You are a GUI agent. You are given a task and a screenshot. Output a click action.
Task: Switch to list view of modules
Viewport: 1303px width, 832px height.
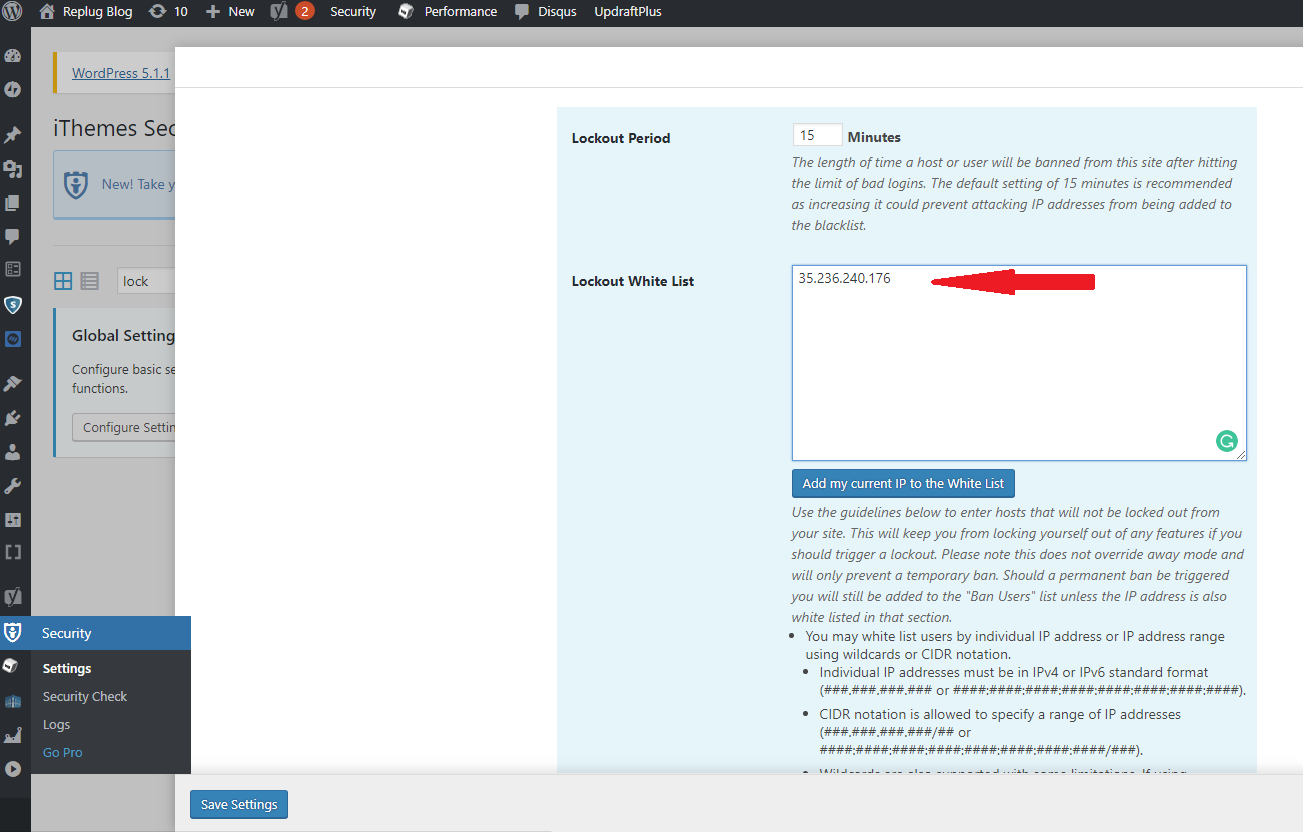click(90, 281)
